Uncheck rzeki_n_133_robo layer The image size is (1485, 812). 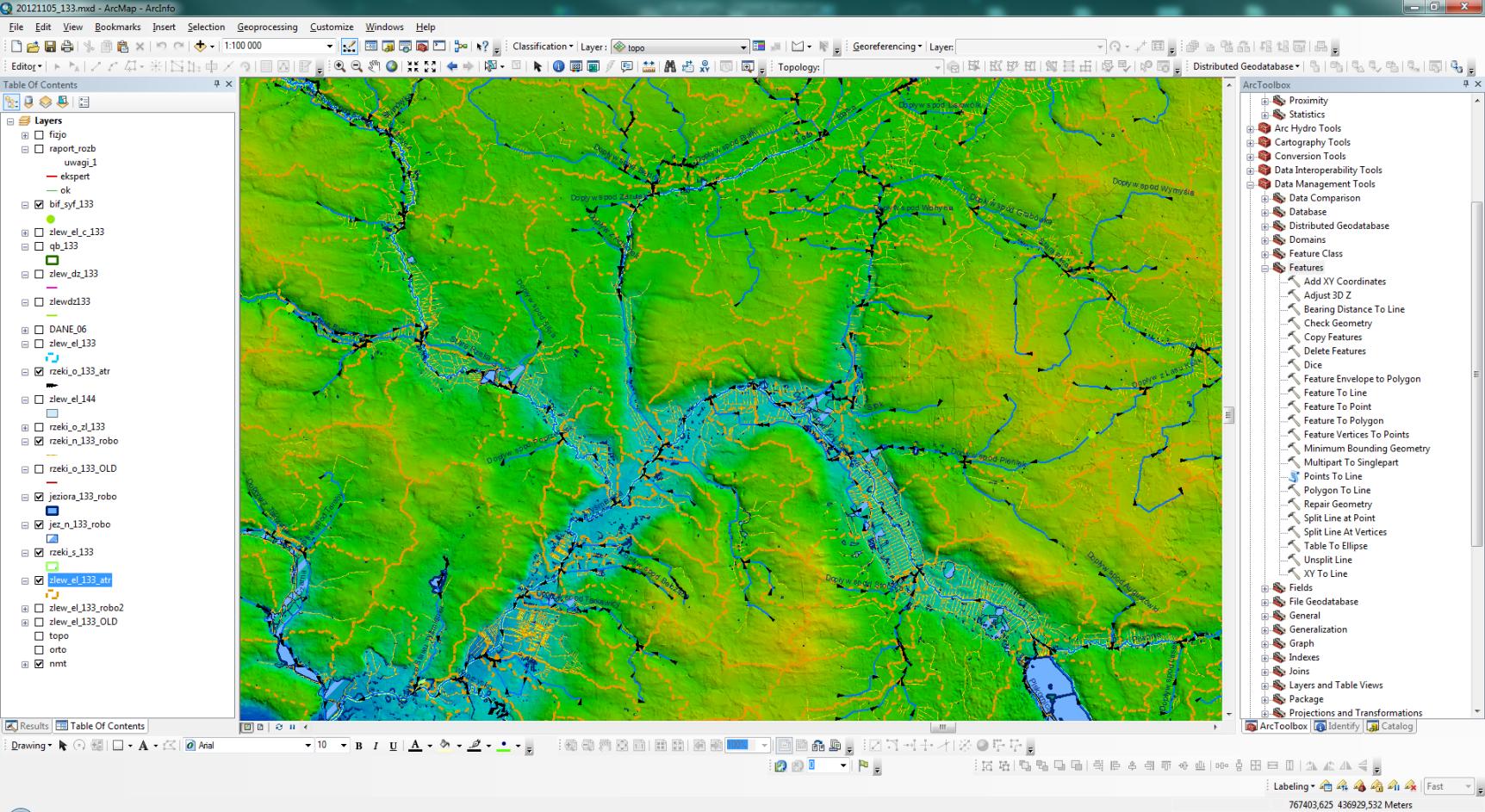[x=39, y=442]
